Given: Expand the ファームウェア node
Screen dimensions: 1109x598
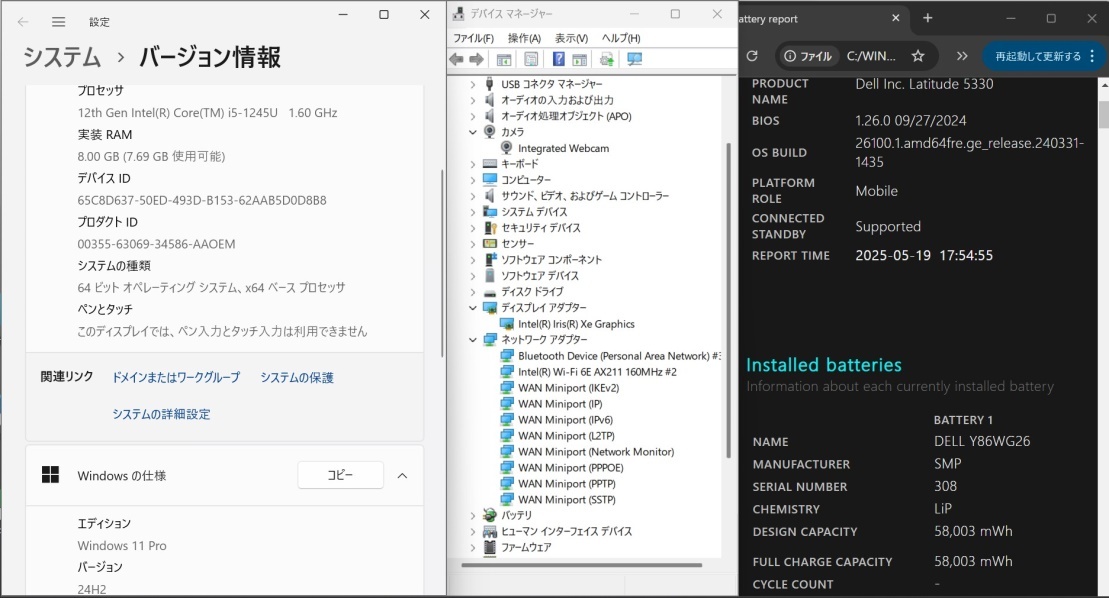Looking at the screenshot, I should click(x=472, y=548).
